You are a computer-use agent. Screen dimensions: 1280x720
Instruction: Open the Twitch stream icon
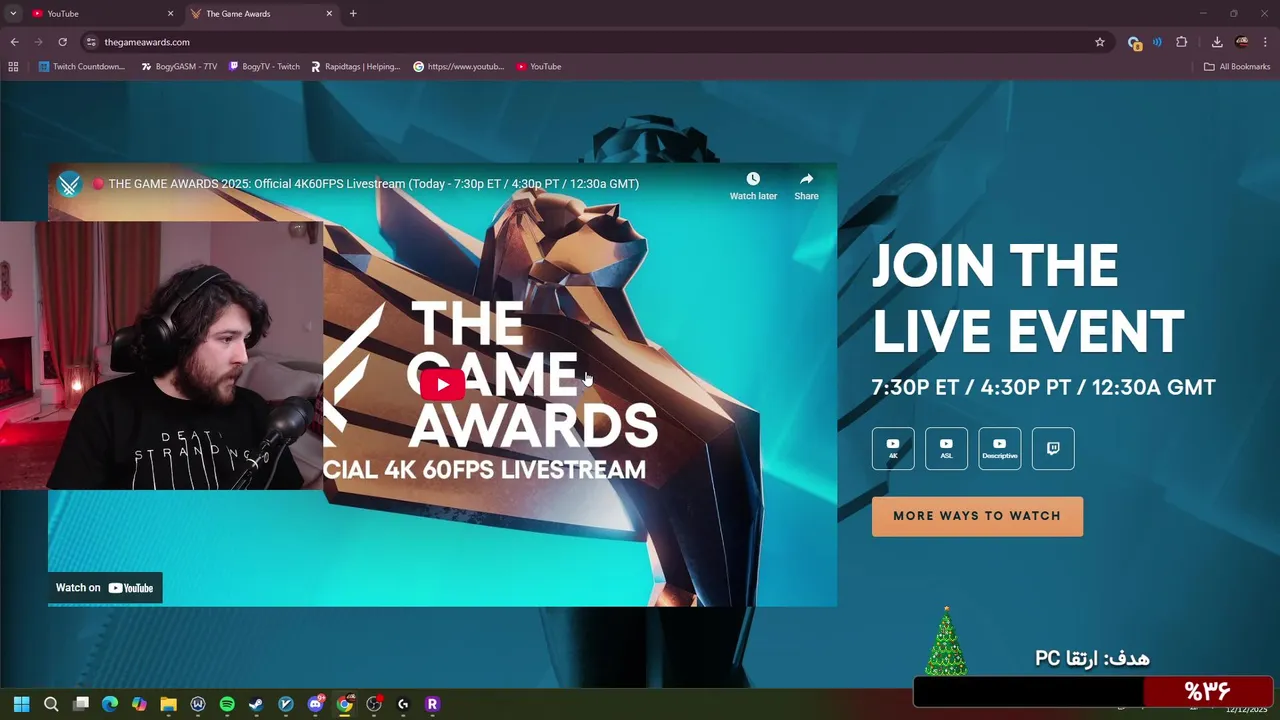tap(1053, 449)
